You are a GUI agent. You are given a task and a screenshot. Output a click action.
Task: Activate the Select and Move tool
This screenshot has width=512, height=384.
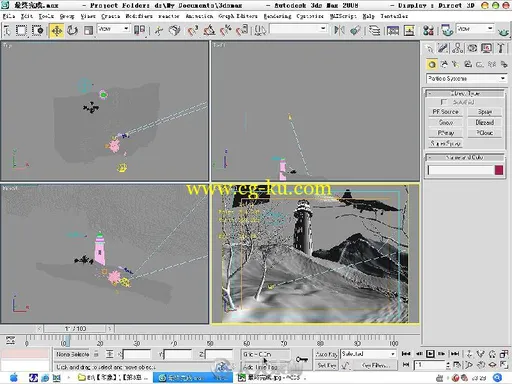click(x=56, y=30)
